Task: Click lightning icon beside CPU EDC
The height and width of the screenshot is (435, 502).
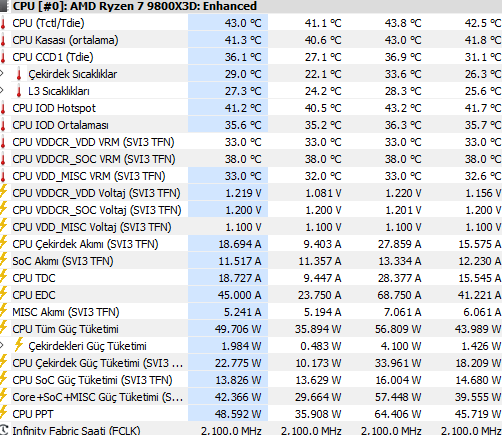Action: [x=3, y=294]
